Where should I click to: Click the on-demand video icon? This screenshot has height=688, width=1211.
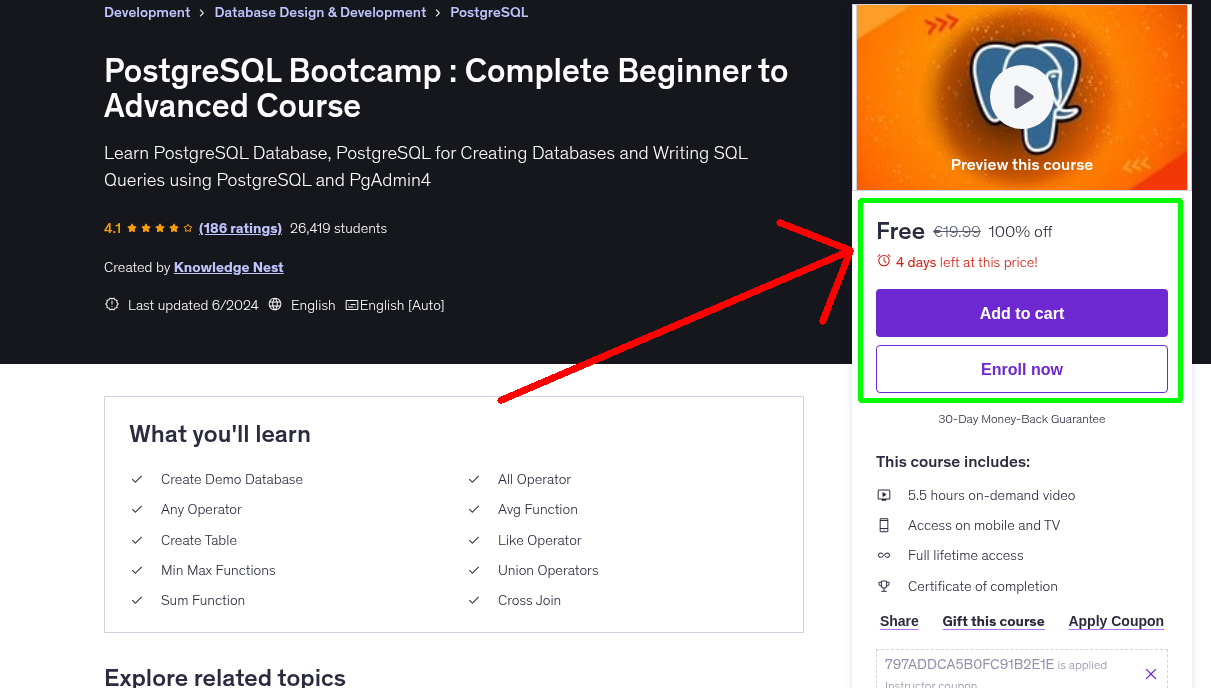coord(884,495)
